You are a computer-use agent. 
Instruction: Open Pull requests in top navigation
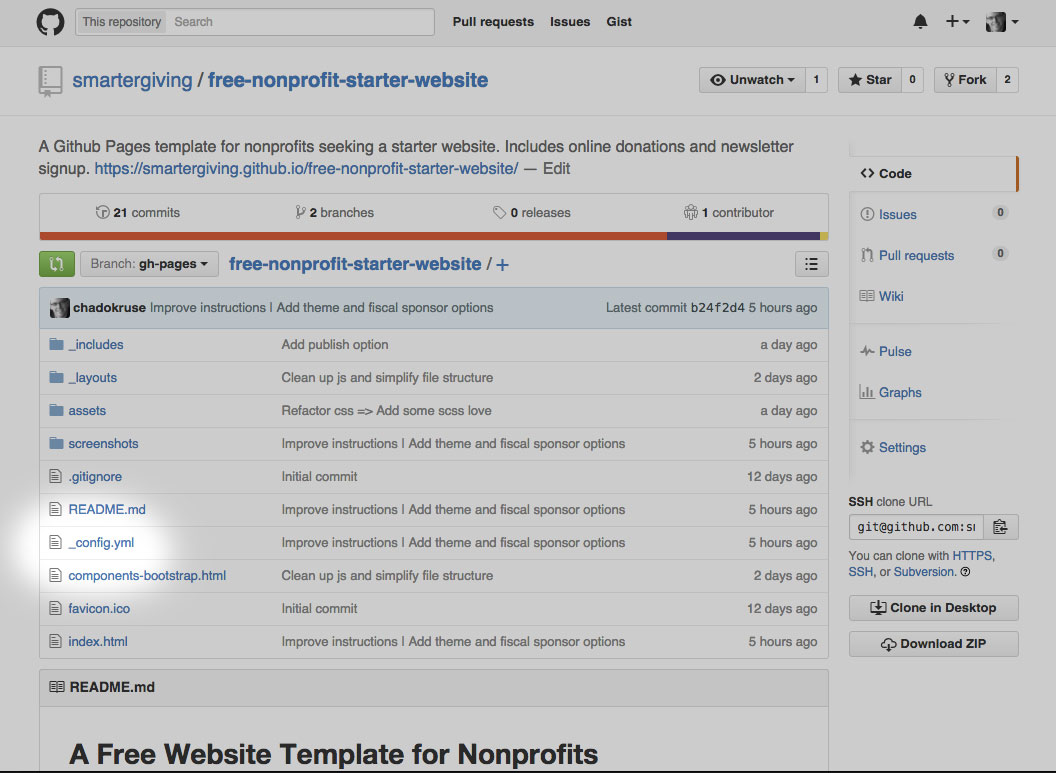tap(493, 22)
